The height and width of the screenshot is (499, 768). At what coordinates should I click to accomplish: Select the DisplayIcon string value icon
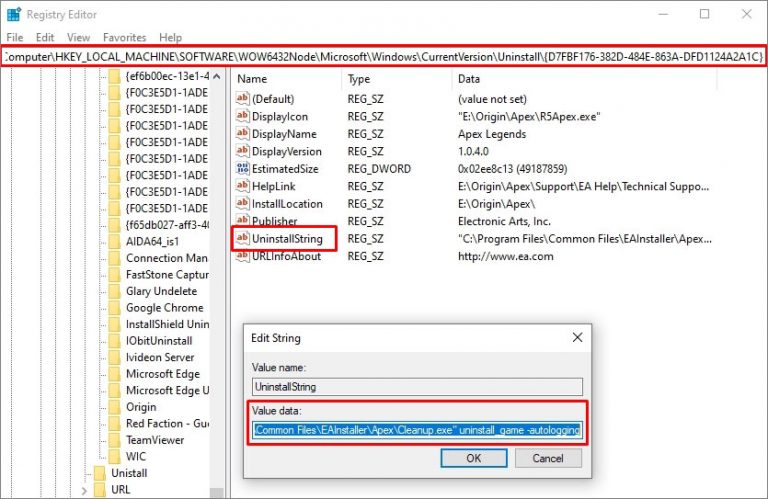[x=241, y=116]
